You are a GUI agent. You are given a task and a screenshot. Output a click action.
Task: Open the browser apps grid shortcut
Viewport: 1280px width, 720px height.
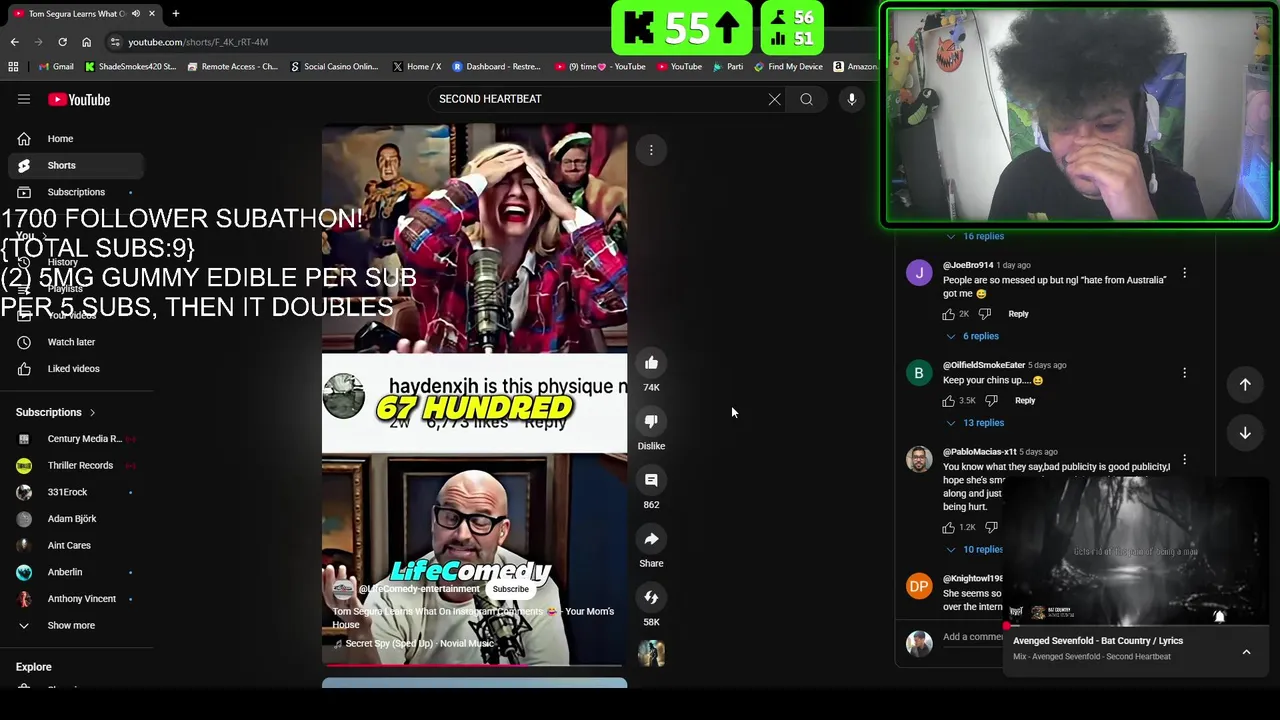13,67
